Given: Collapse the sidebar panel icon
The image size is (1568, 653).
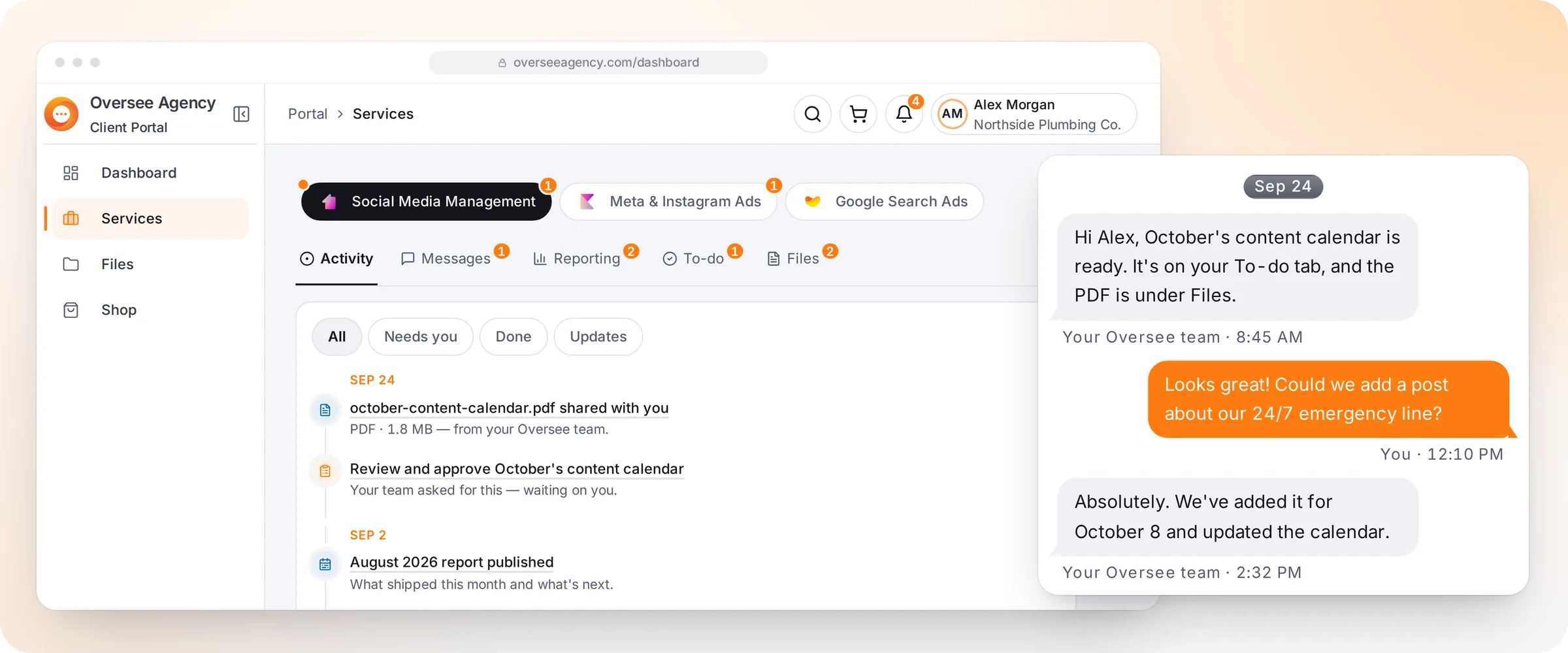Looking at the screenshot, I should click(x=241, y=114).
